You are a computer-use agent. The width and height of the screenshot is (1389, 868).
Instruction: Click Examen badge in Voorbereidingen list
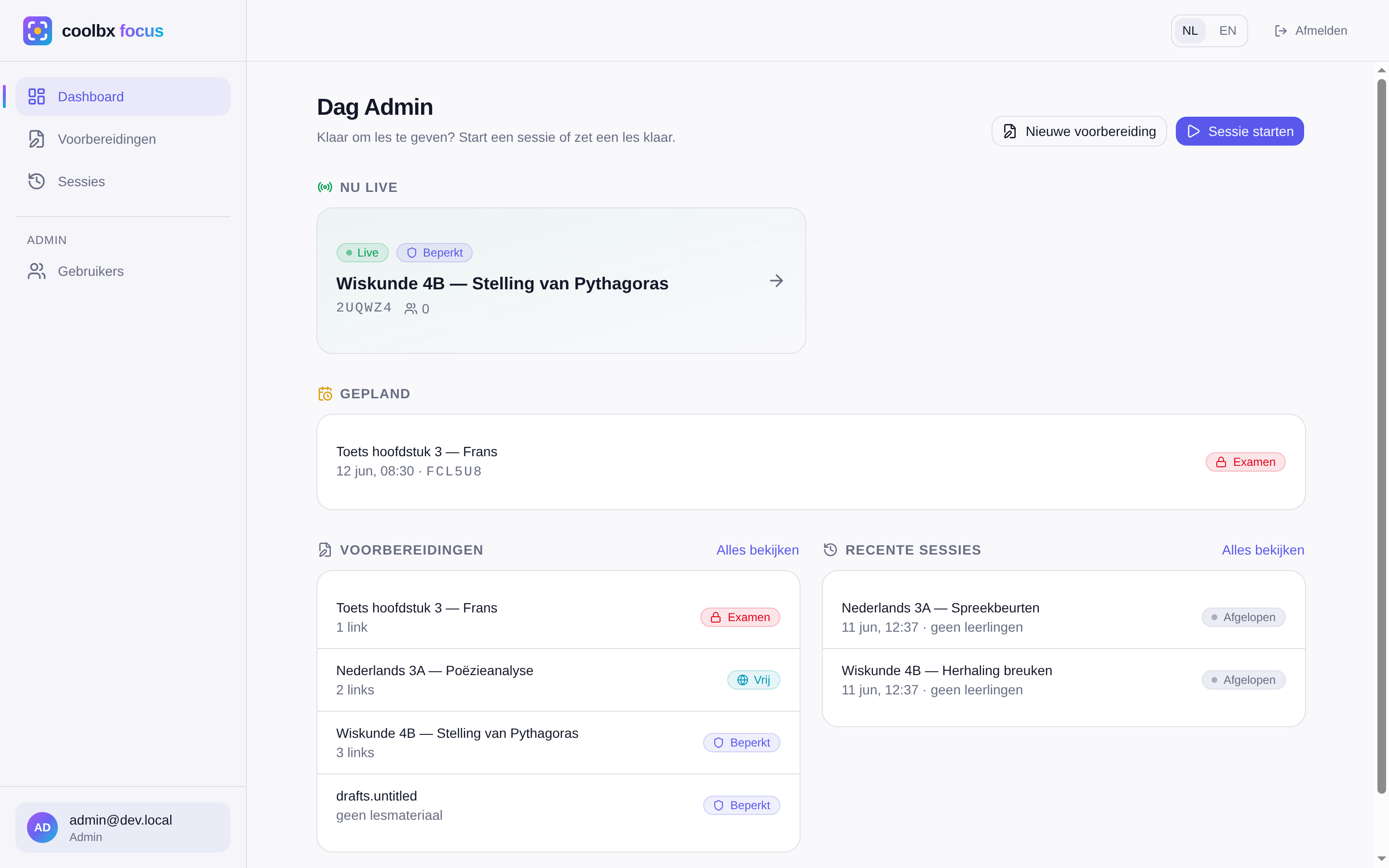click(740, 617)
